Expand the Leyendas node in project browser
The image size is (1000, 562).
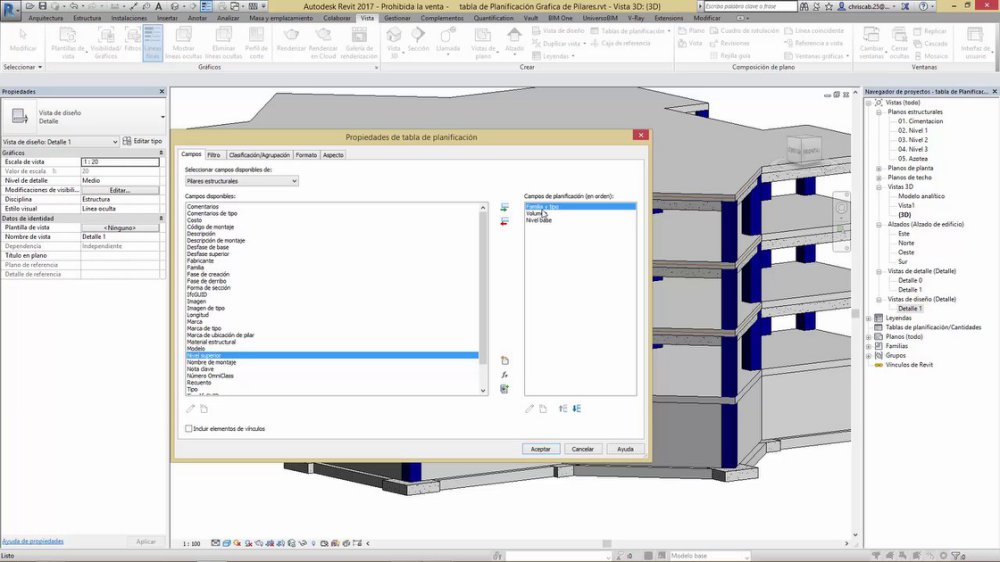[869, 318]
